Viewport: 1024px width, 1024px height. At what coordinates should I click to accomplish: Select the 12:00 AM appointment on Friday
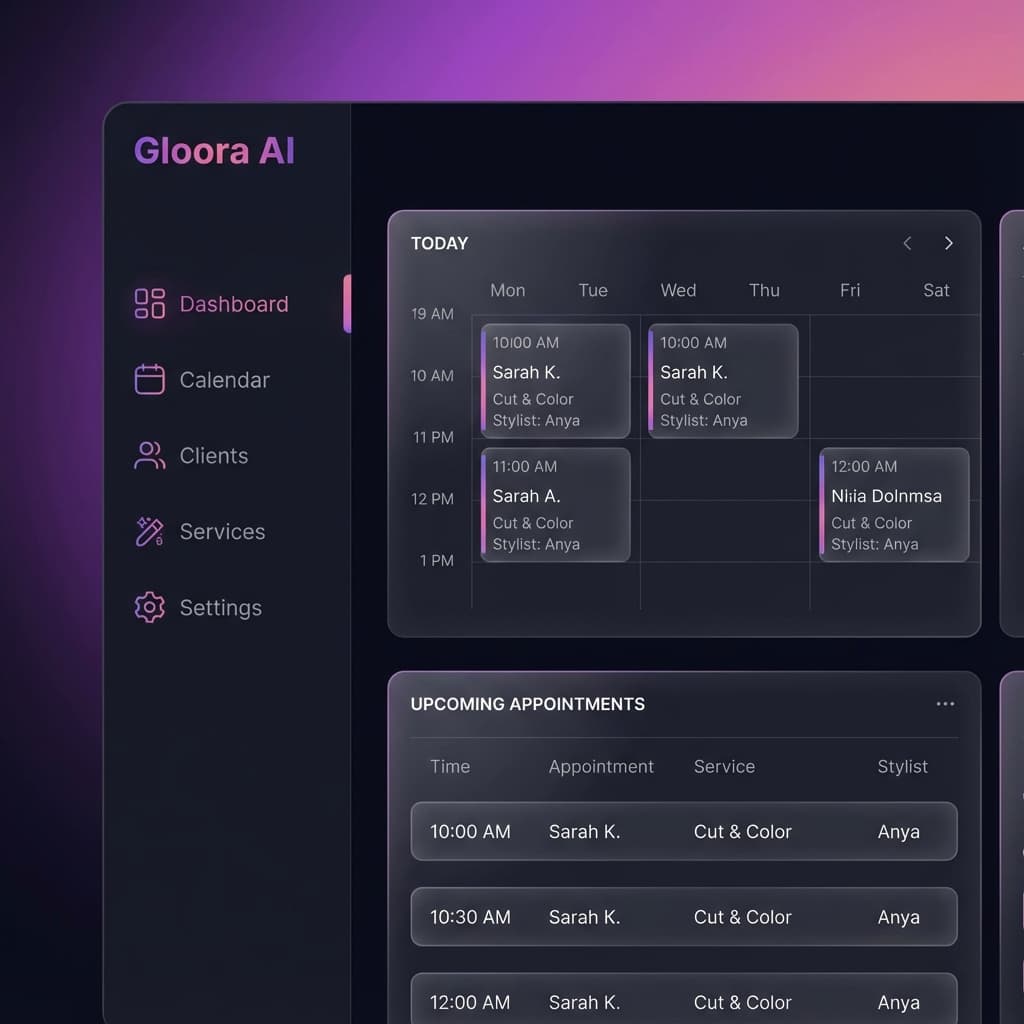(x=893, y=504)
